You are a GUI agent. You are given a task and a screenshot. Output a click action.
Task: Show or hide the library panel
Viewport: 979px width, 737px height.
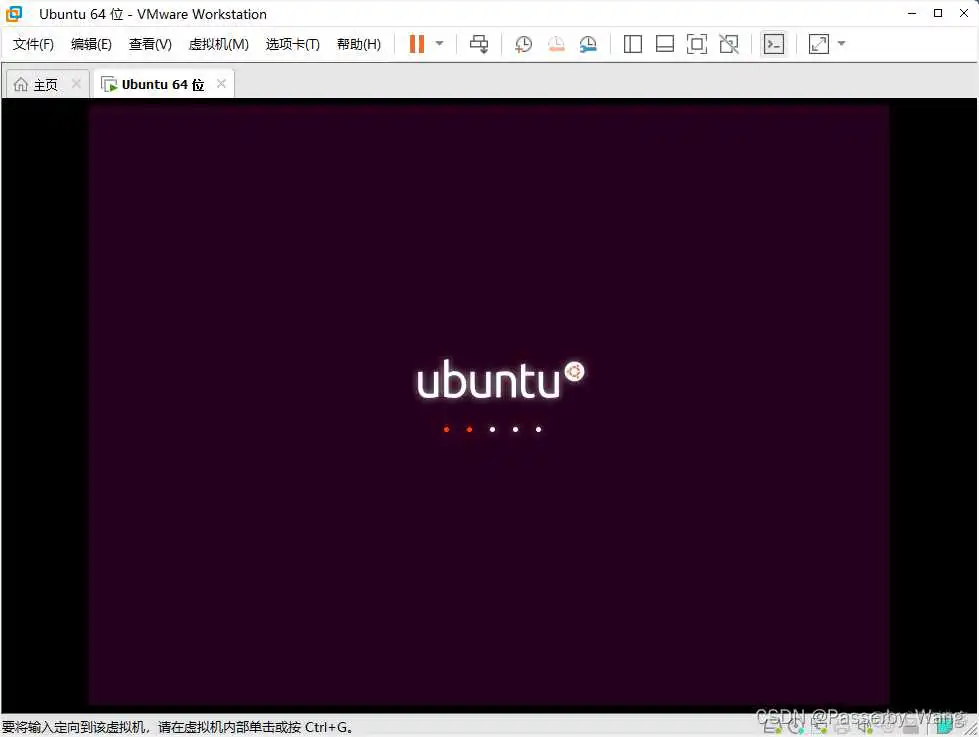pyautogui.click(x=632, y=44)
